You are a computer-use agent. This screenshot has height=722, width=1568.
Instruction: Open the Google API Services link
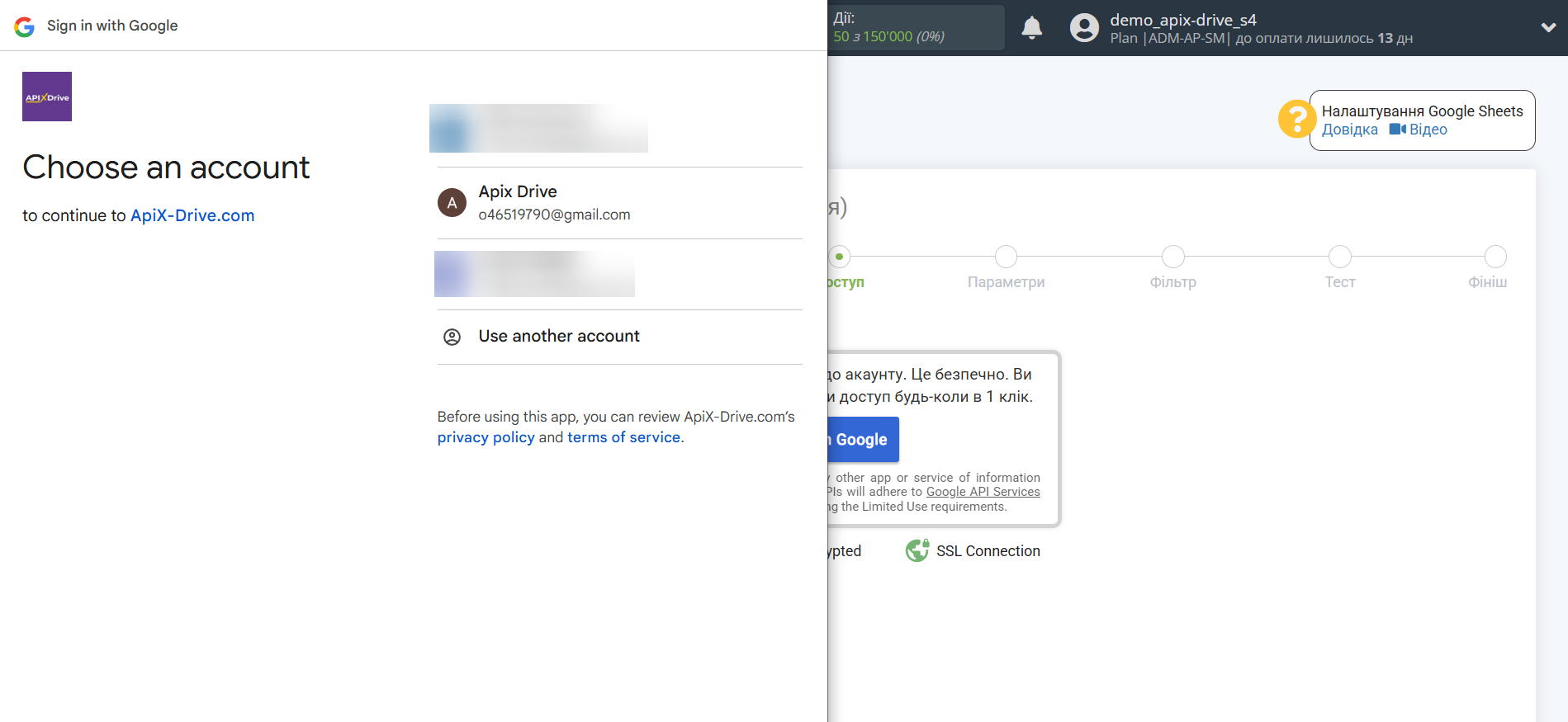(x=983, y=492)
